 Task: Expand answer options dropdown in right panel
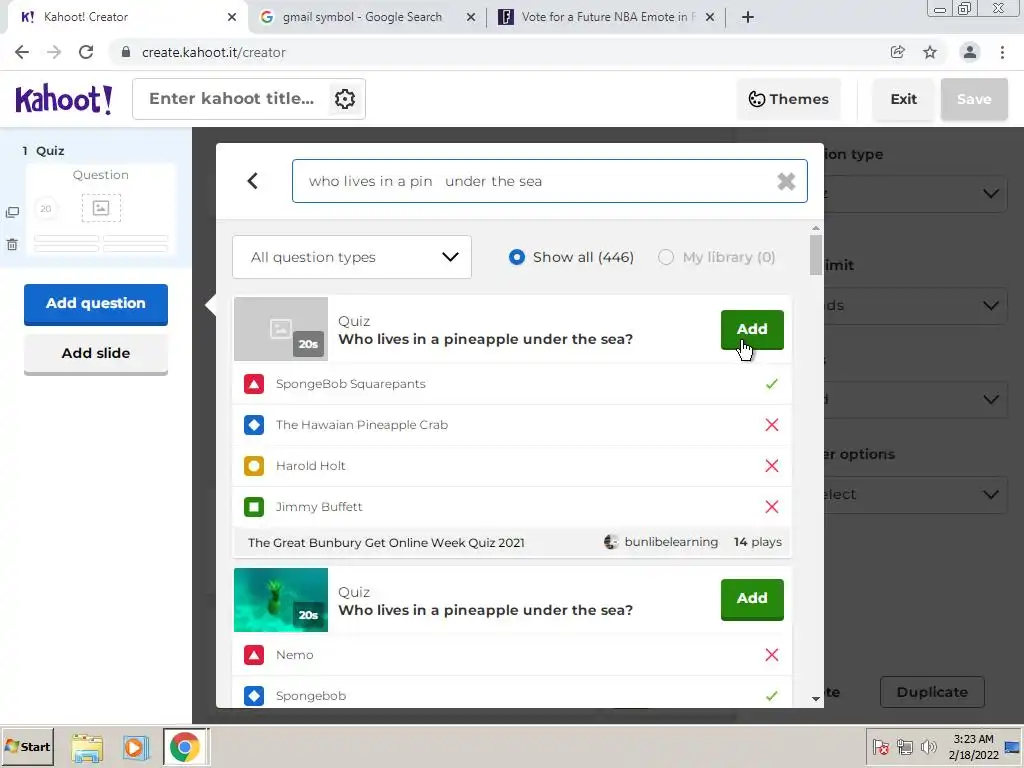click(x=991, y=494)
